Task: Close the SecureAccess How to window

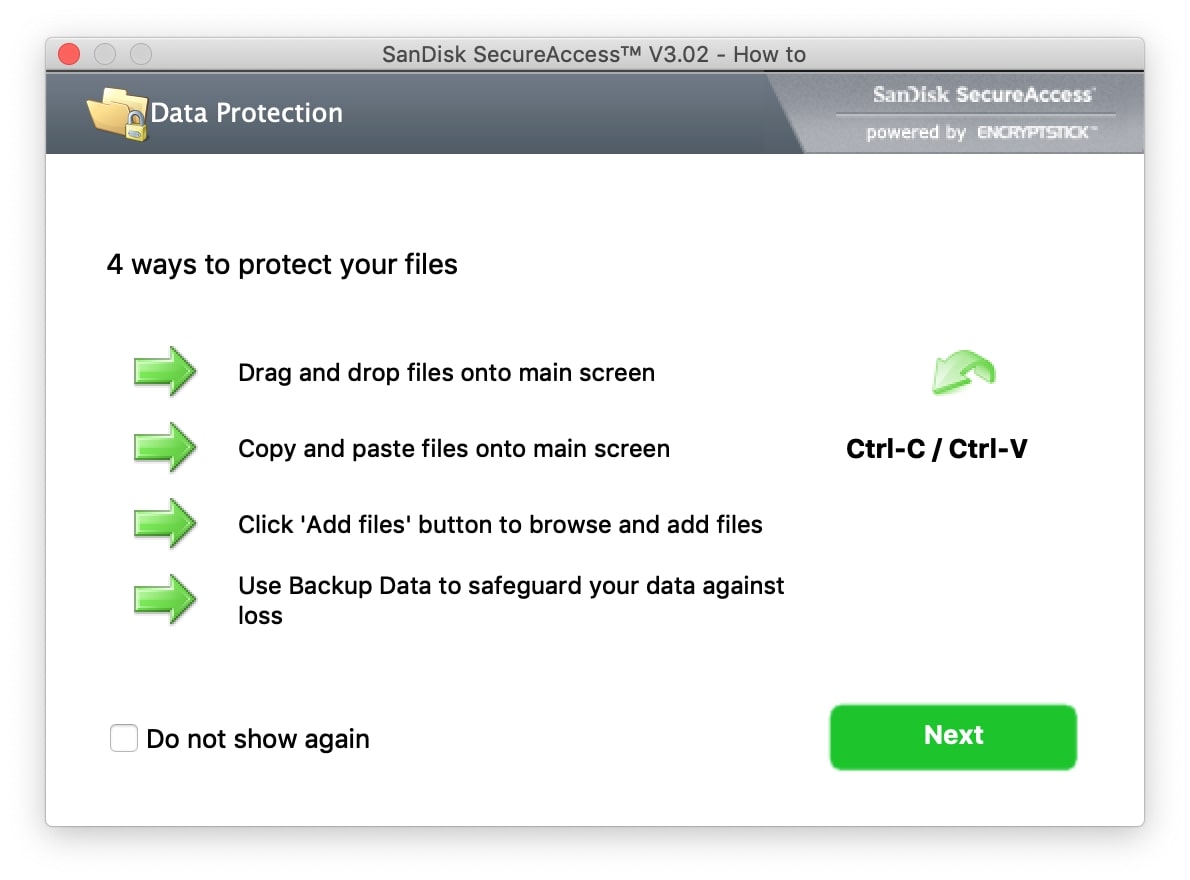Action: (x=69, y=54)
